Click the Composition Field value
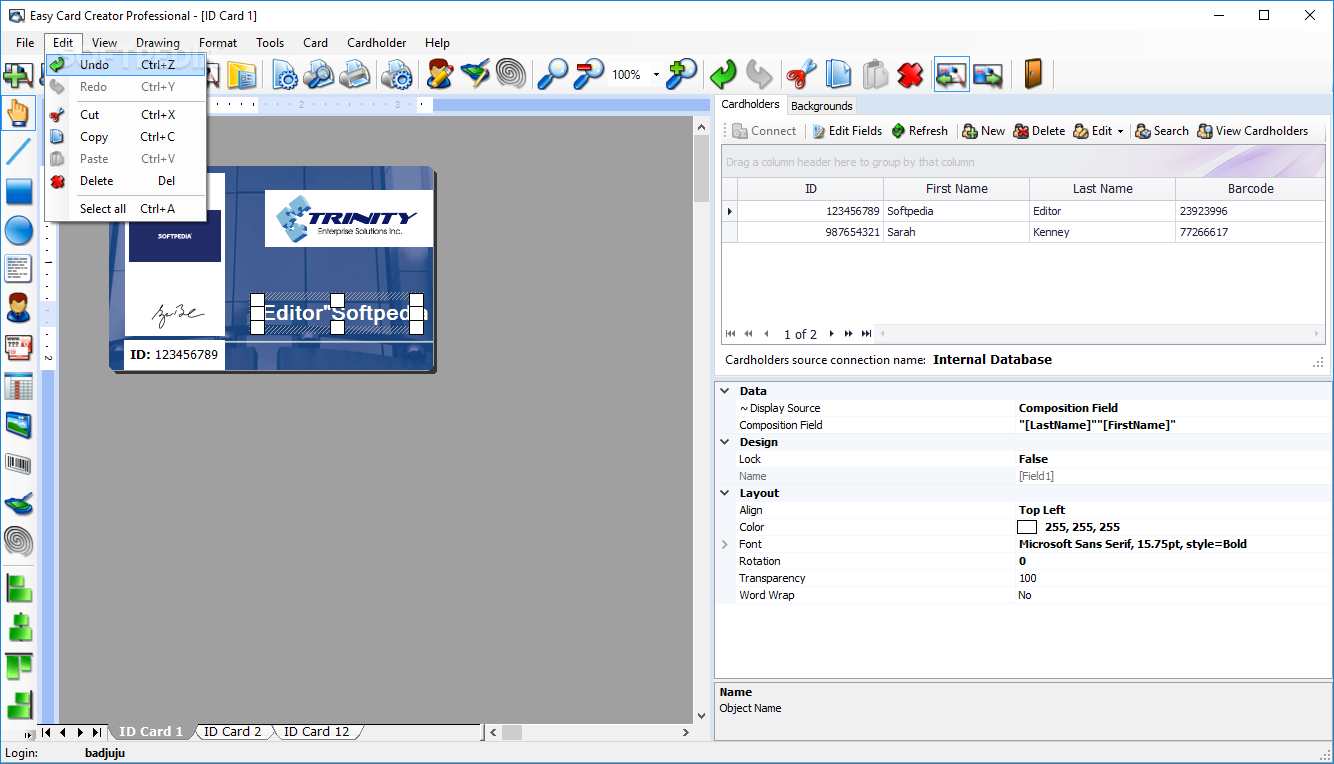The image size is (1334, 764). point(1172,425)
